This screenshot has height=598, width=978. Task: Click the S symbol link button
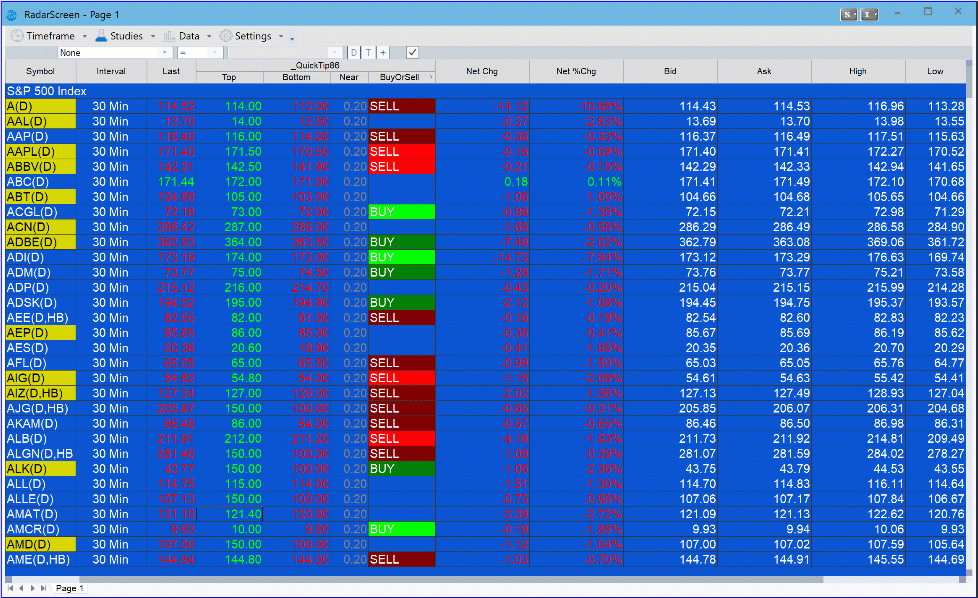click(x=849, y=14)
